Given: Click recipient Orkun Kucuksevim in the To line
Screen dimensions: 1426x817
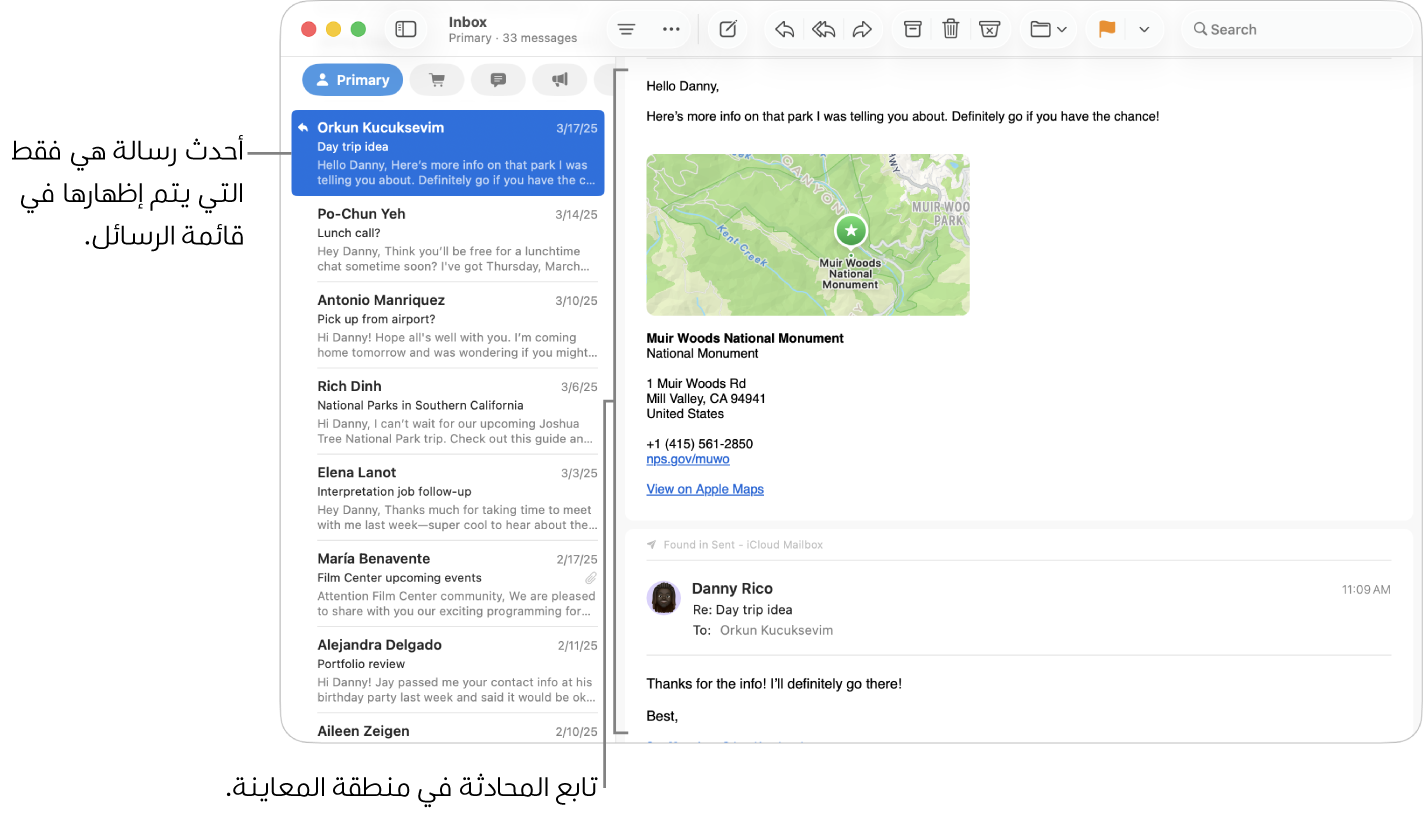Looking at the screenshot, I should pos(776,630).
